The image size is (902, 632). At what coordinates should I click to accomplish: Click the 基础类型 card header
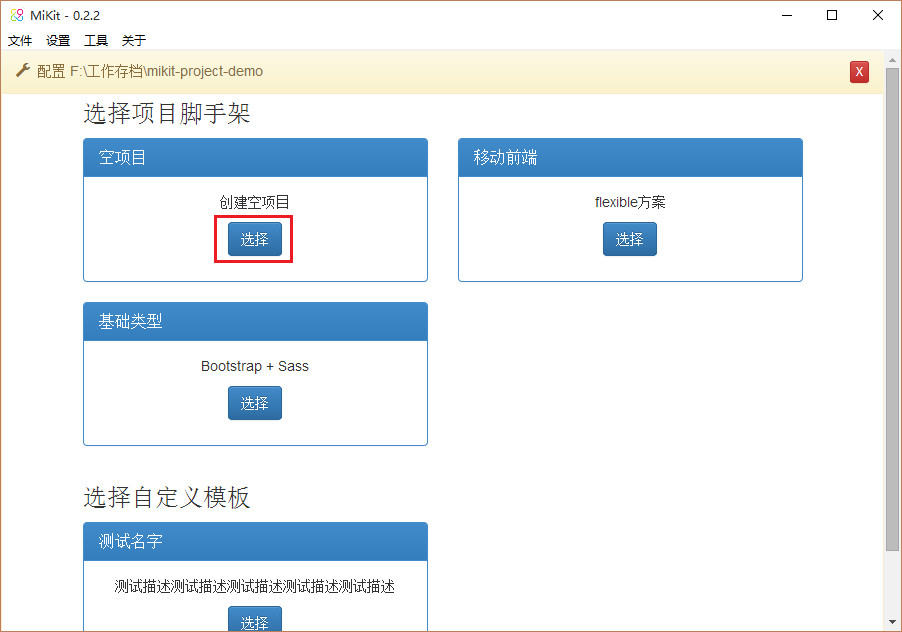[255, 321]
